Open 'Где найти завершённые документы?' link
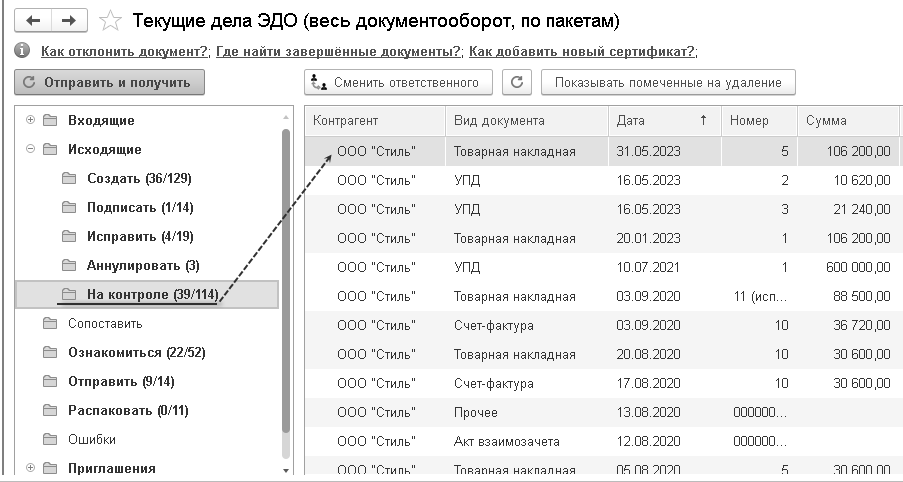Screen dimensions: 903x482 click(338, 51)
